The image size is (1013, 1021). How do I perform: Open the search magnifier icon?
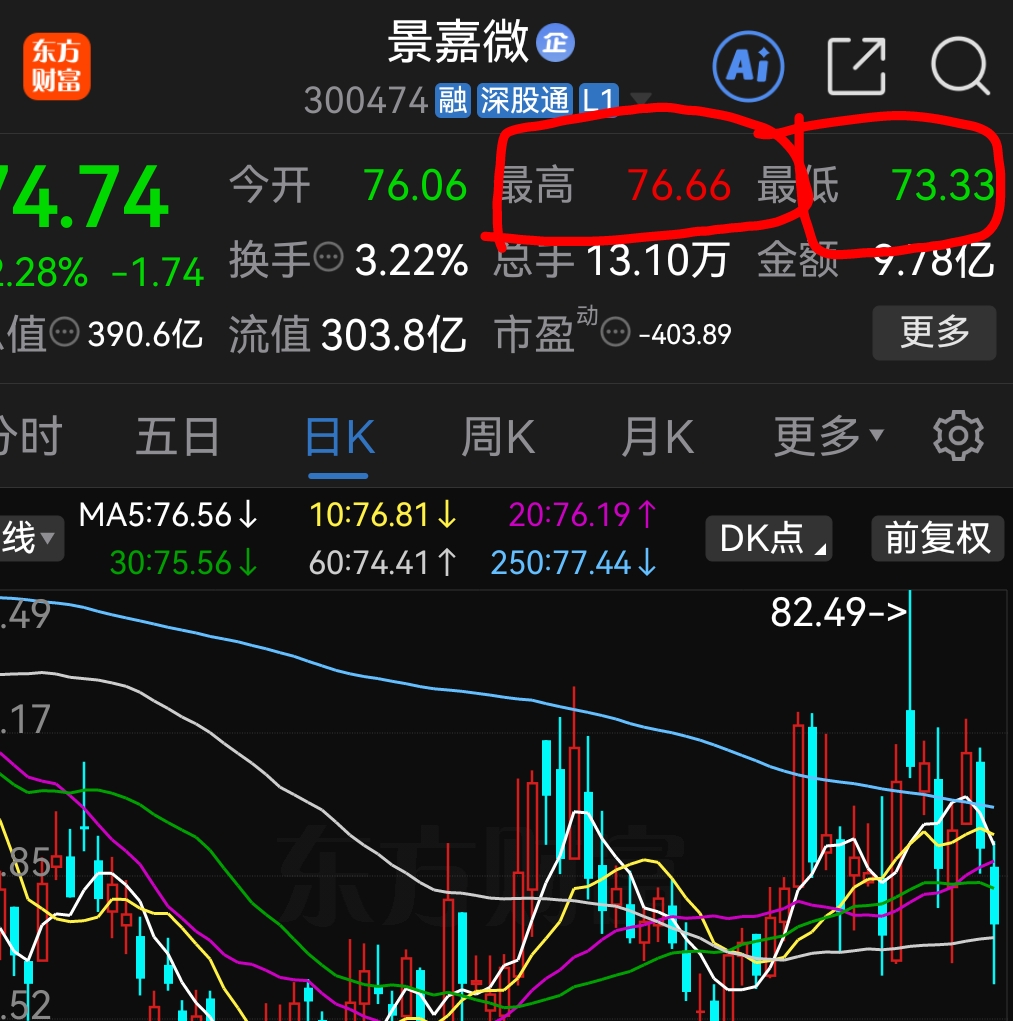(x=961, y=66)
